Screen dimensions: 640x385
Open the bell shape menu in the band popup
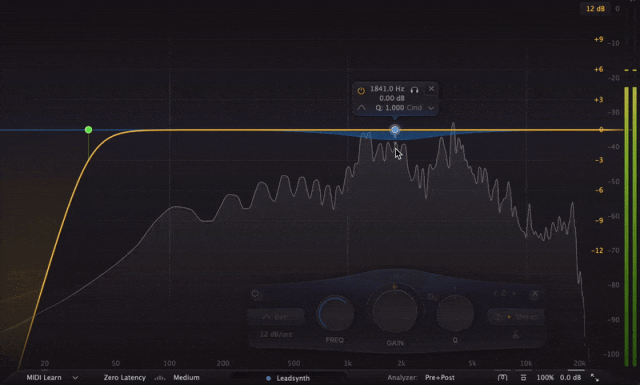pyautogui.click(x=362, y=108)
